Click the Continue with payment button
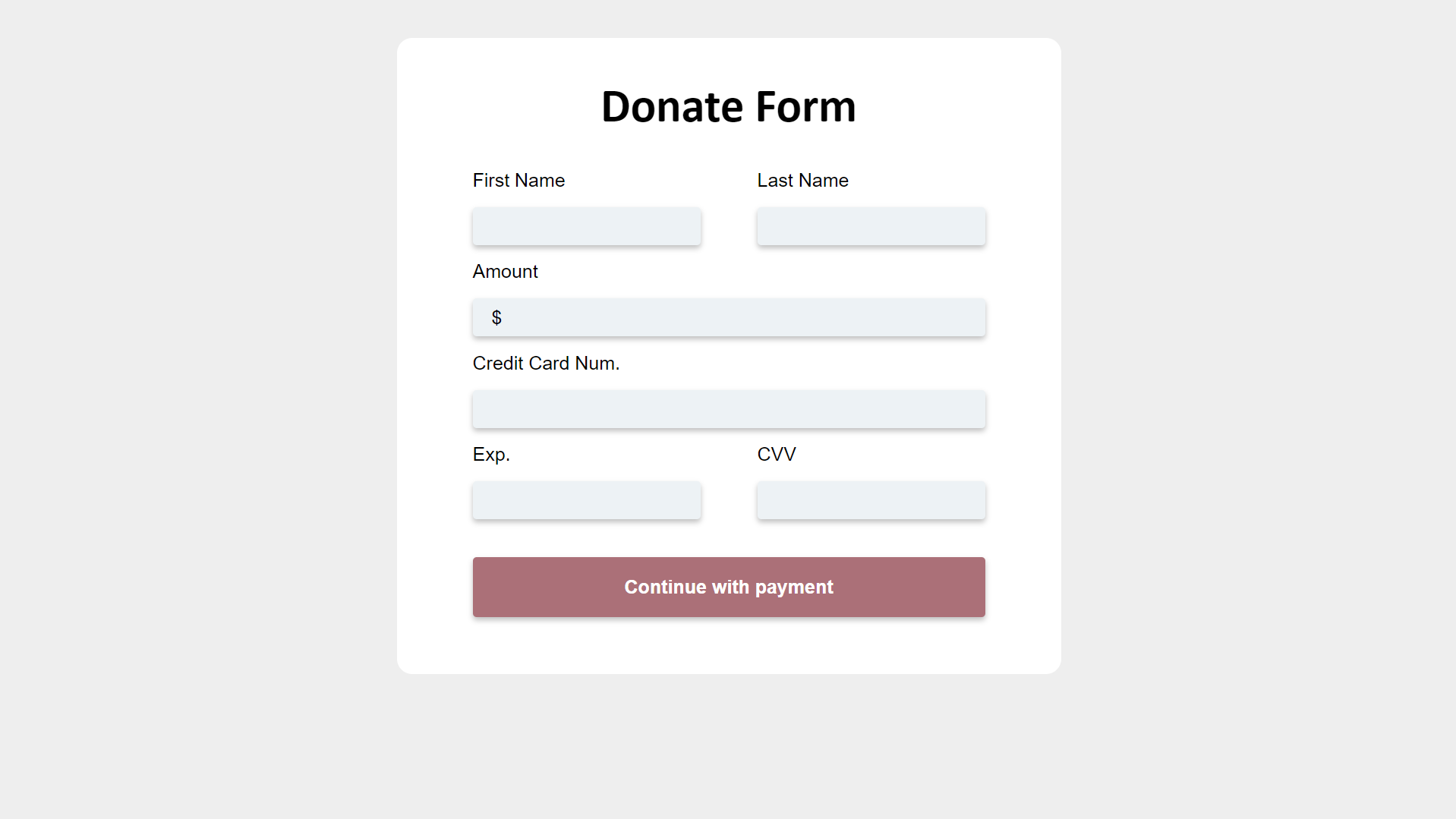 click(x=728, y=587)
